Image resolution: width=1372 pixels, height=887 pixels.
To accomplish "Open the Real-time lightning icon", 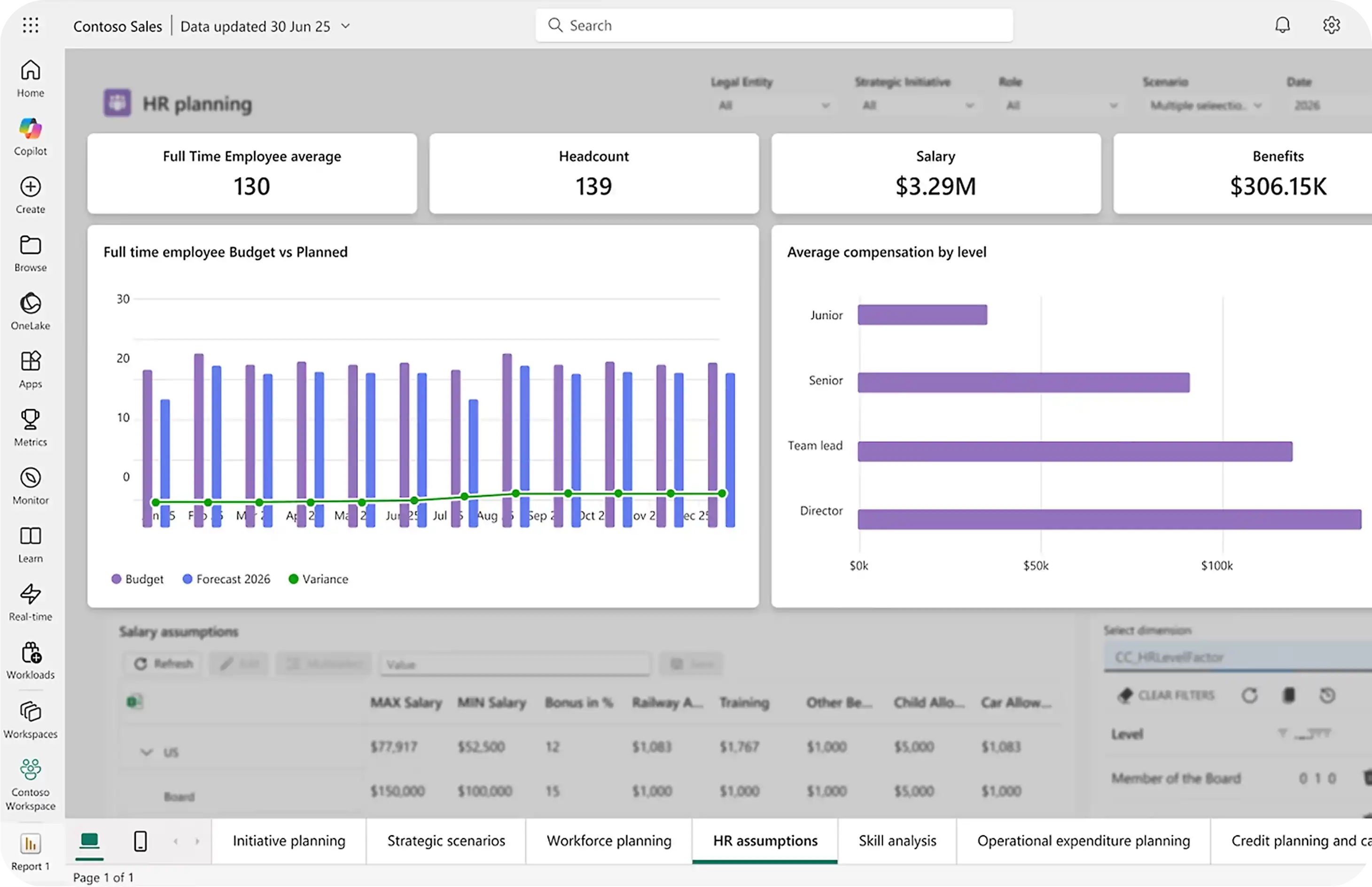I will click(31, 595).
